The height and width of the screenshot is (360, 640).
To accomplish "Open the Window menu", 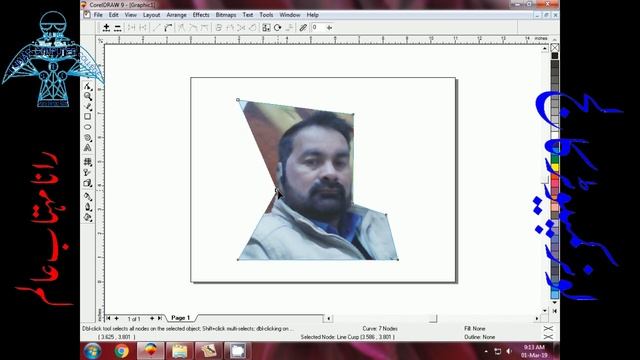I will (x=290, y=15).
